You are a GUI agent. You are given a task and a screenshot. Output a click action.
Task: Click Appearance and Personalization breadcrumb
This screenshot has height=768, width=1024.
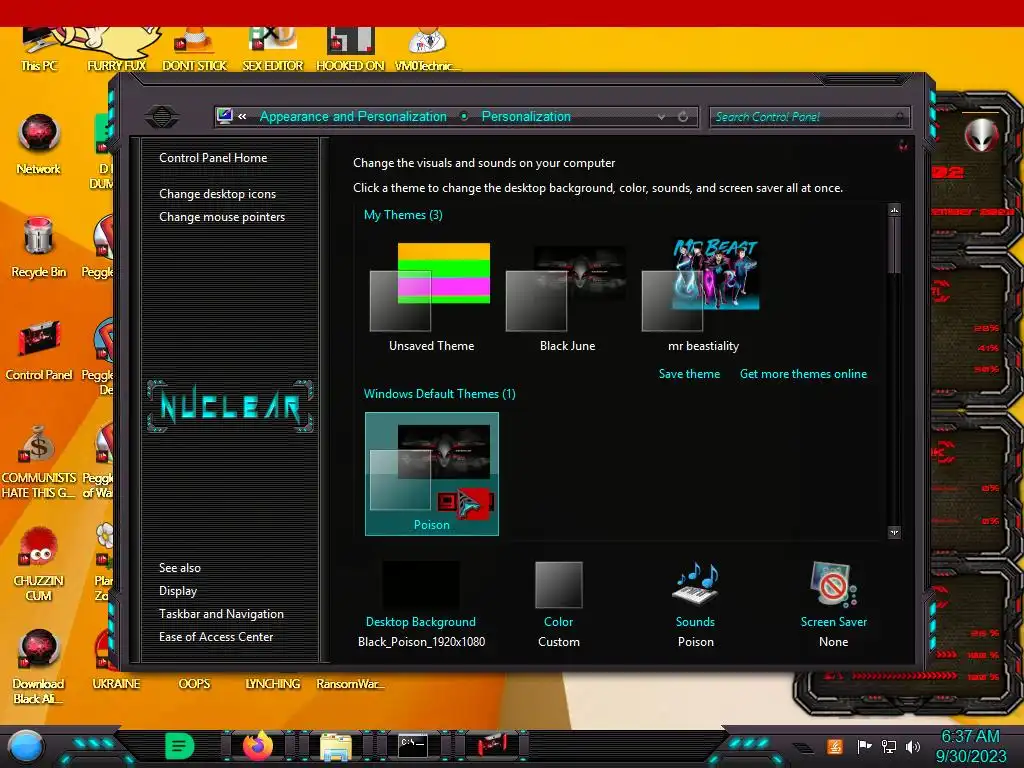(x=353, y=117)
